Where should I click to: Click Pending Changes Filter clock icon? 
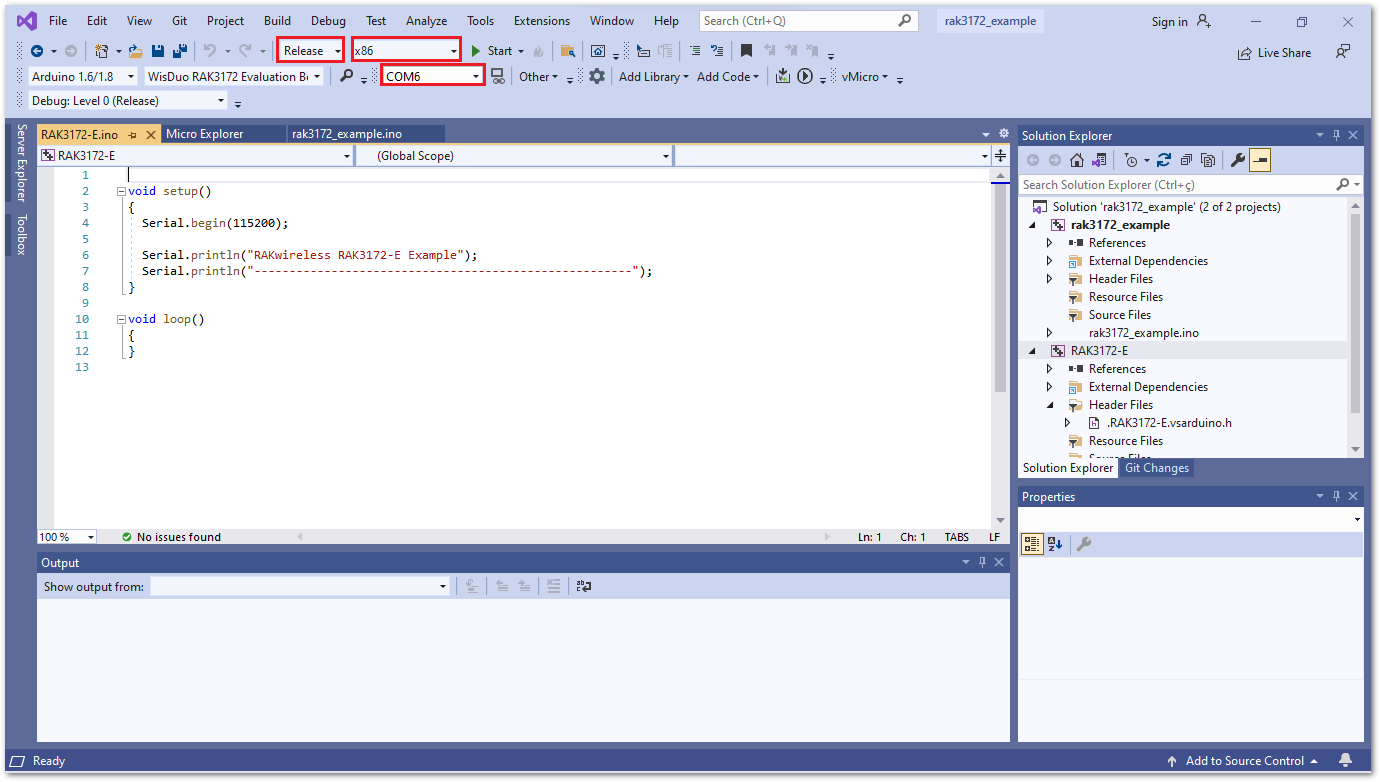tap(1130, 160)
